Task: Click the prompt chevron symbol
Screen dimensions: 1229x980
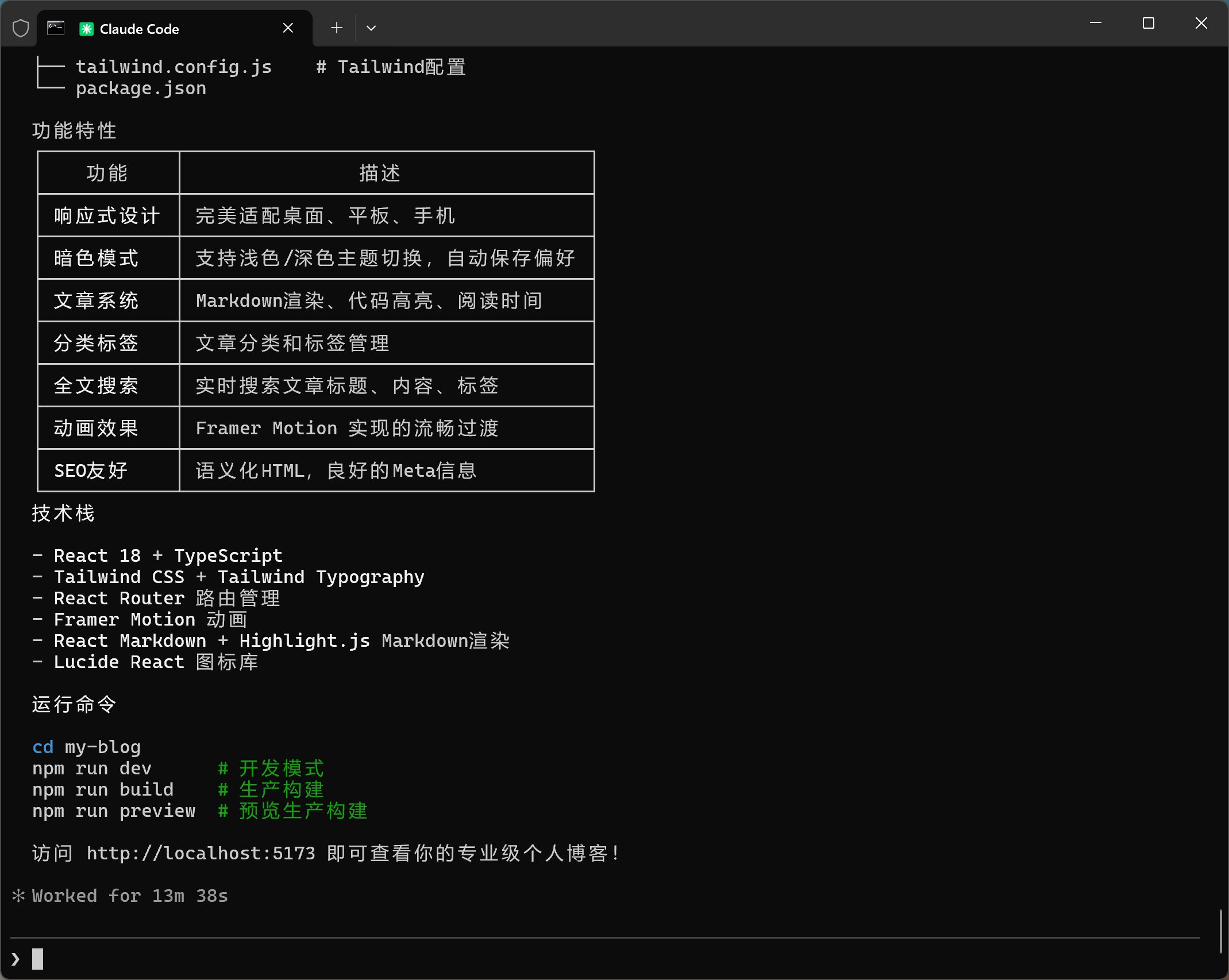Action: [x=16, y=959]
